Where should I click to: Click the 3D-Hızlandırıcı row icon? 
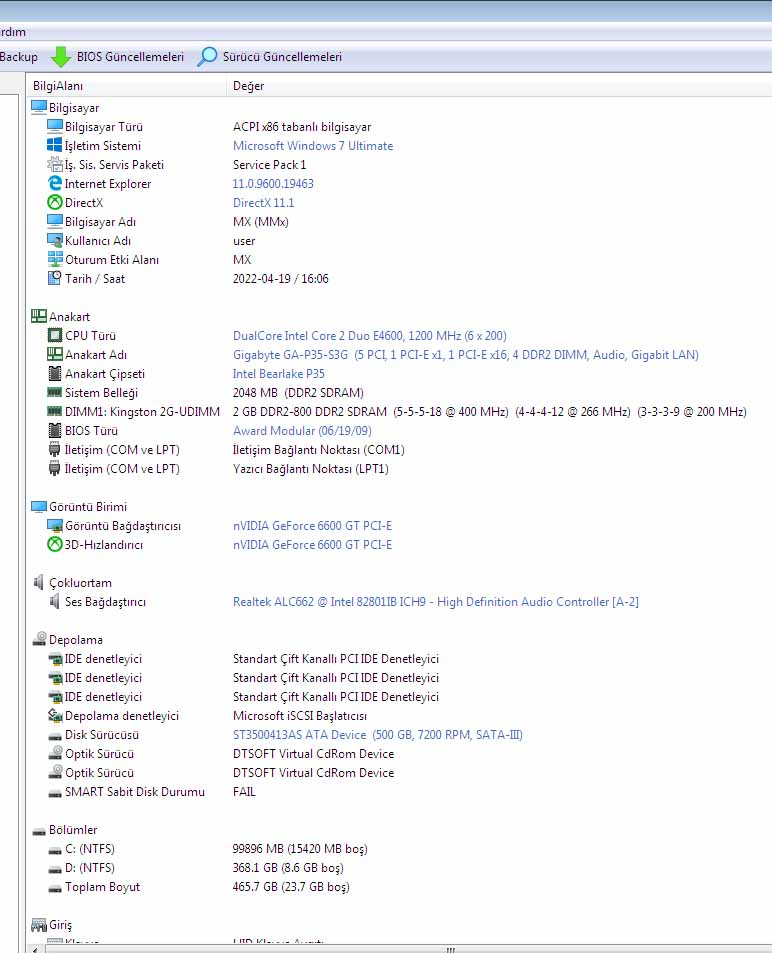coord(55,545)
